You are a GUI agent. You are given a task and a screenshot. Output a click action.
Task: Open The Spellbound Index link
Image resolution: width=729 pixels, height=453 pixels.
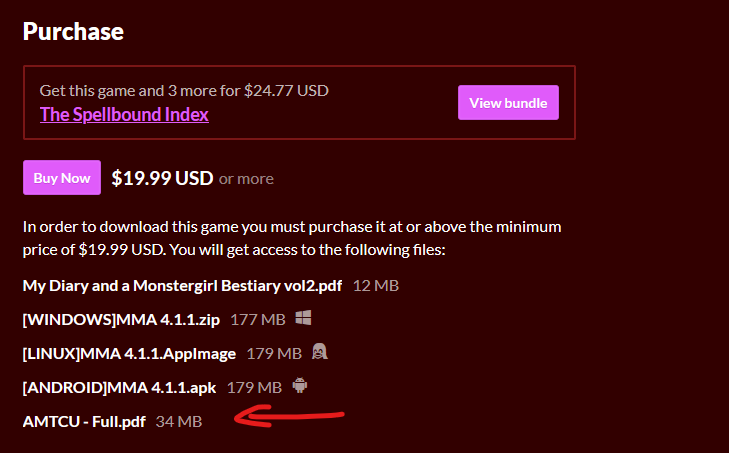124,114
